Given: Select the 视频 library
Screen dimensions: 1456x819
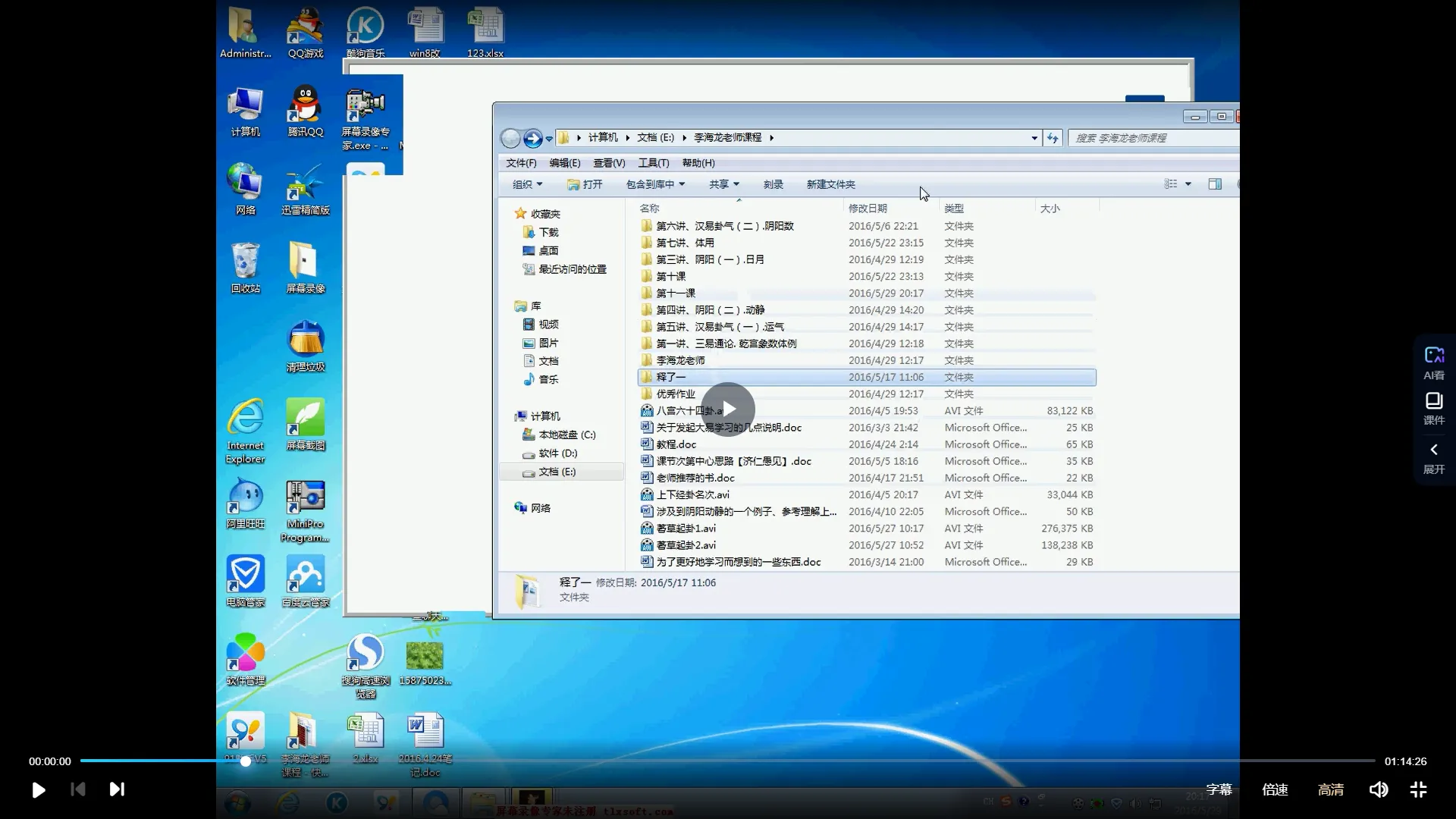Looking at the screenshot, I should click(x=541, y=325).
